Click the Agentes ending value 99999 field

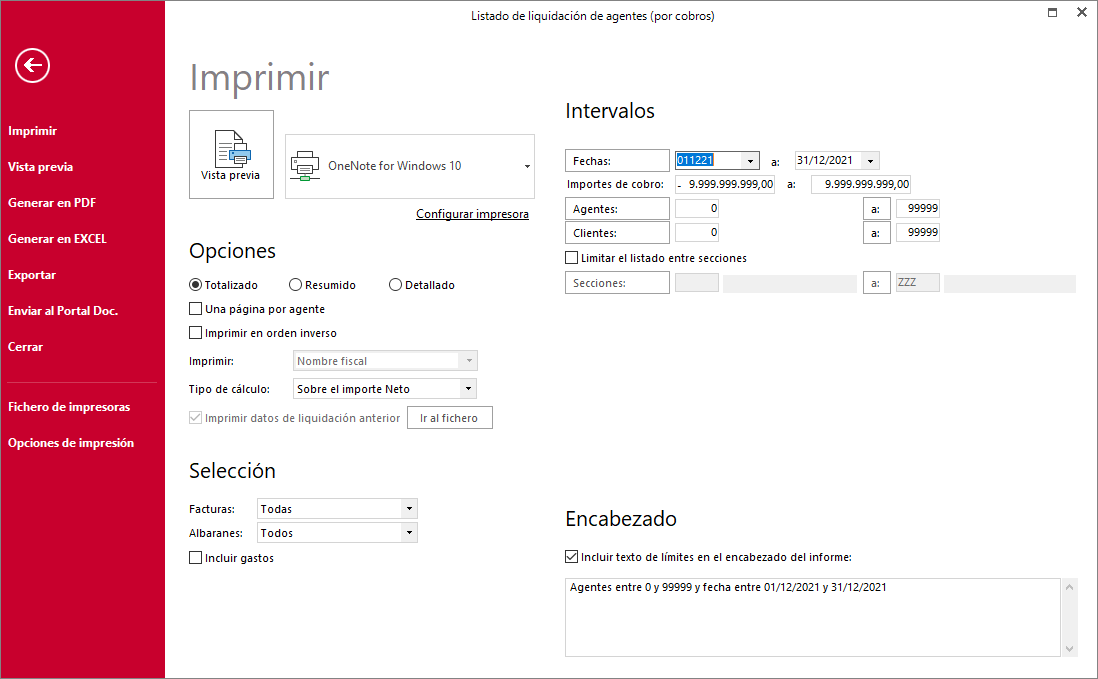pos(918,209)
